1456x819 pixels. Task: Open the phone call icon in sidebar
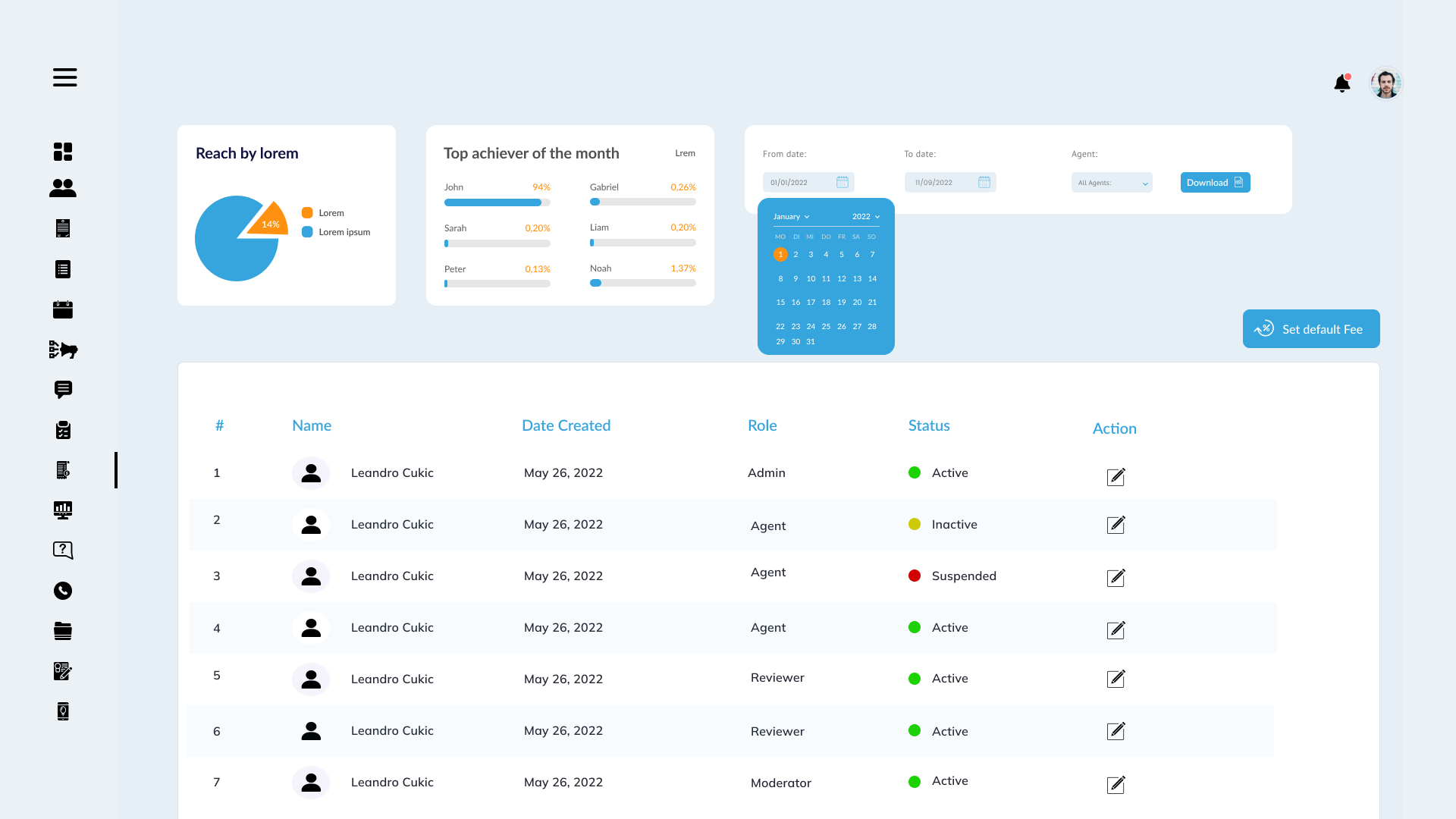click(x=63, y=591)
